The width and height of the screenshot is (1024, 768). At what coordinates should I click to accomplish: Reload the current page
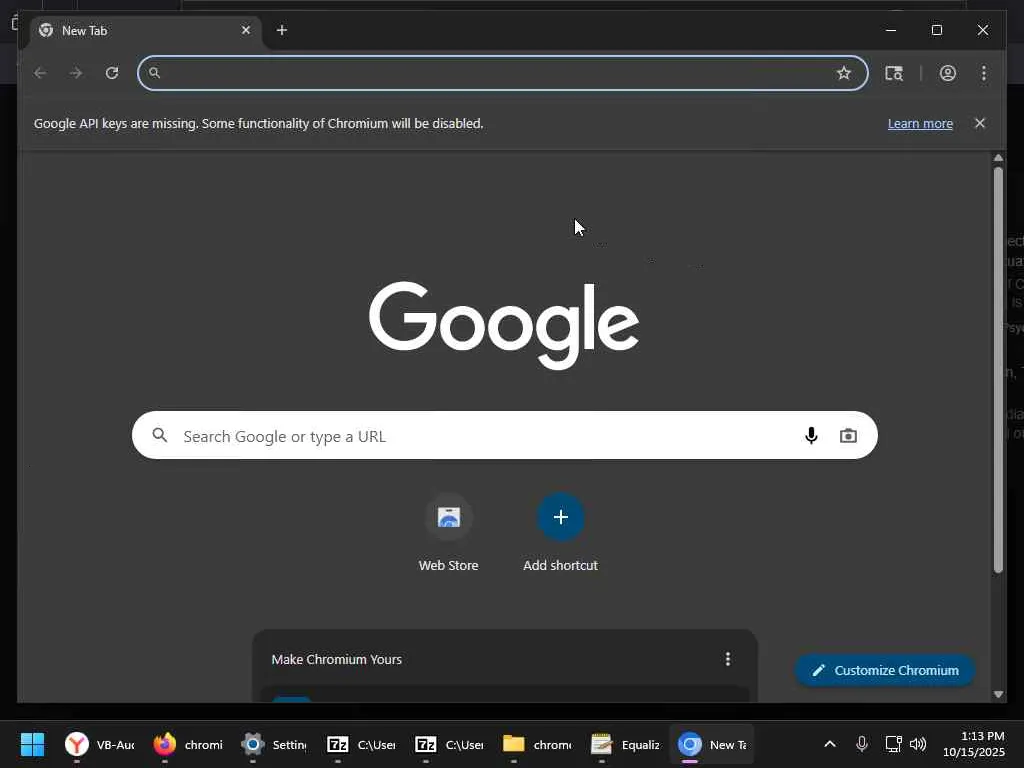pos(112,73)
